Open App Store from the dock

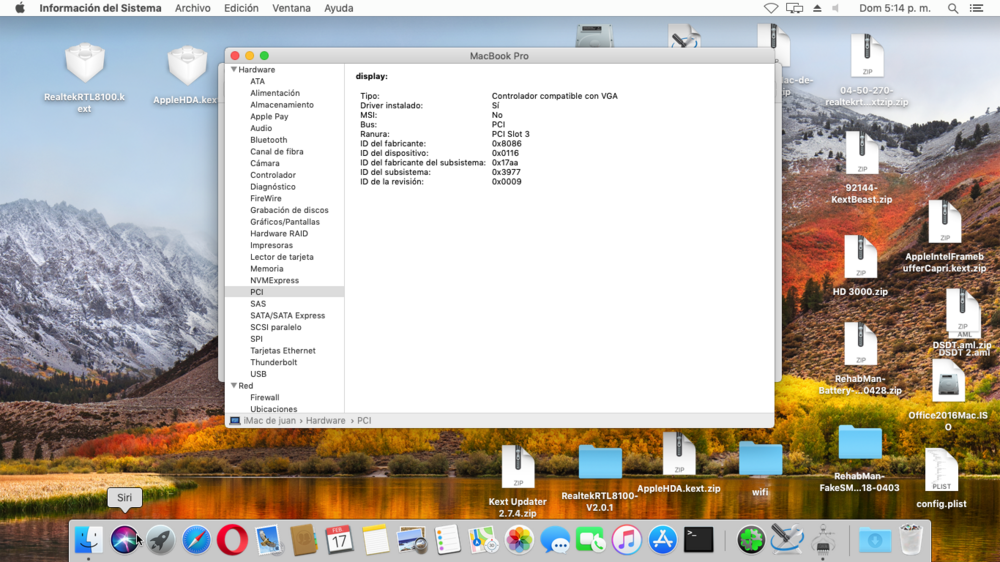(x=663, y=540)
